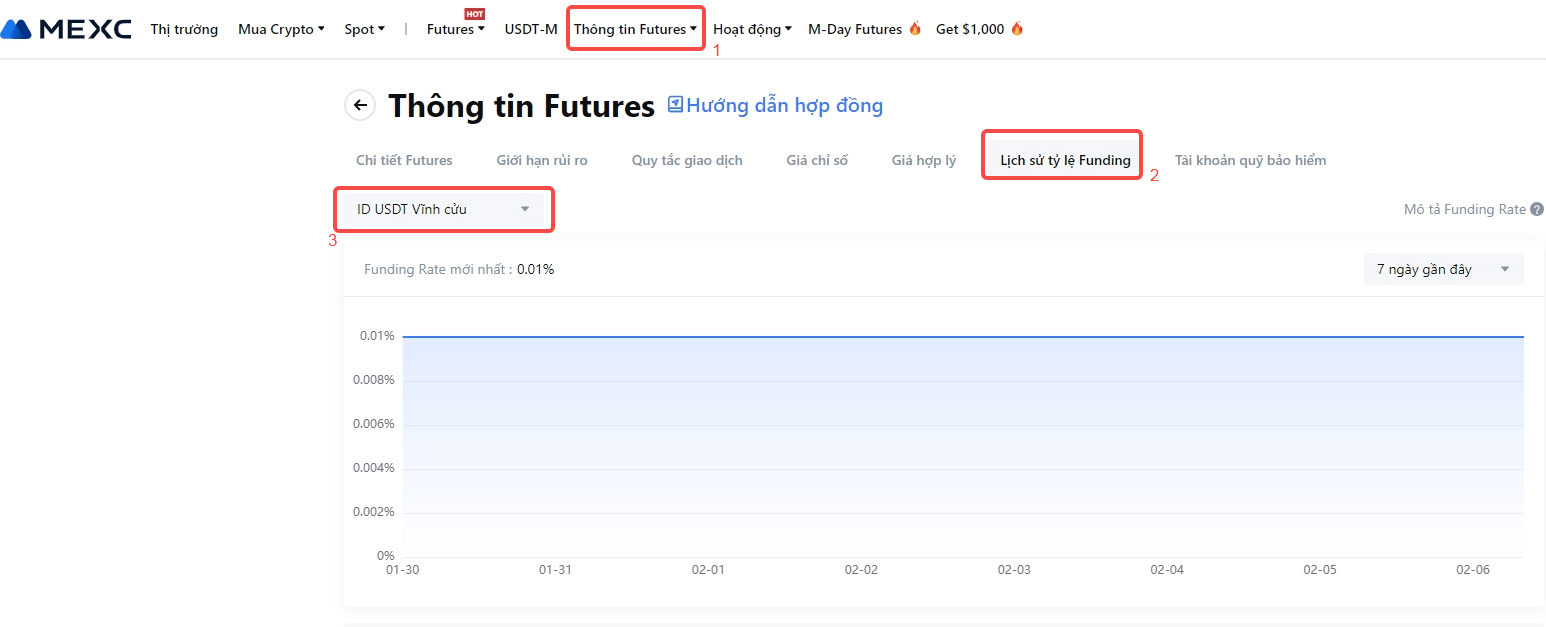Expand the Hoạt động menu

click(x=752, y=29)
